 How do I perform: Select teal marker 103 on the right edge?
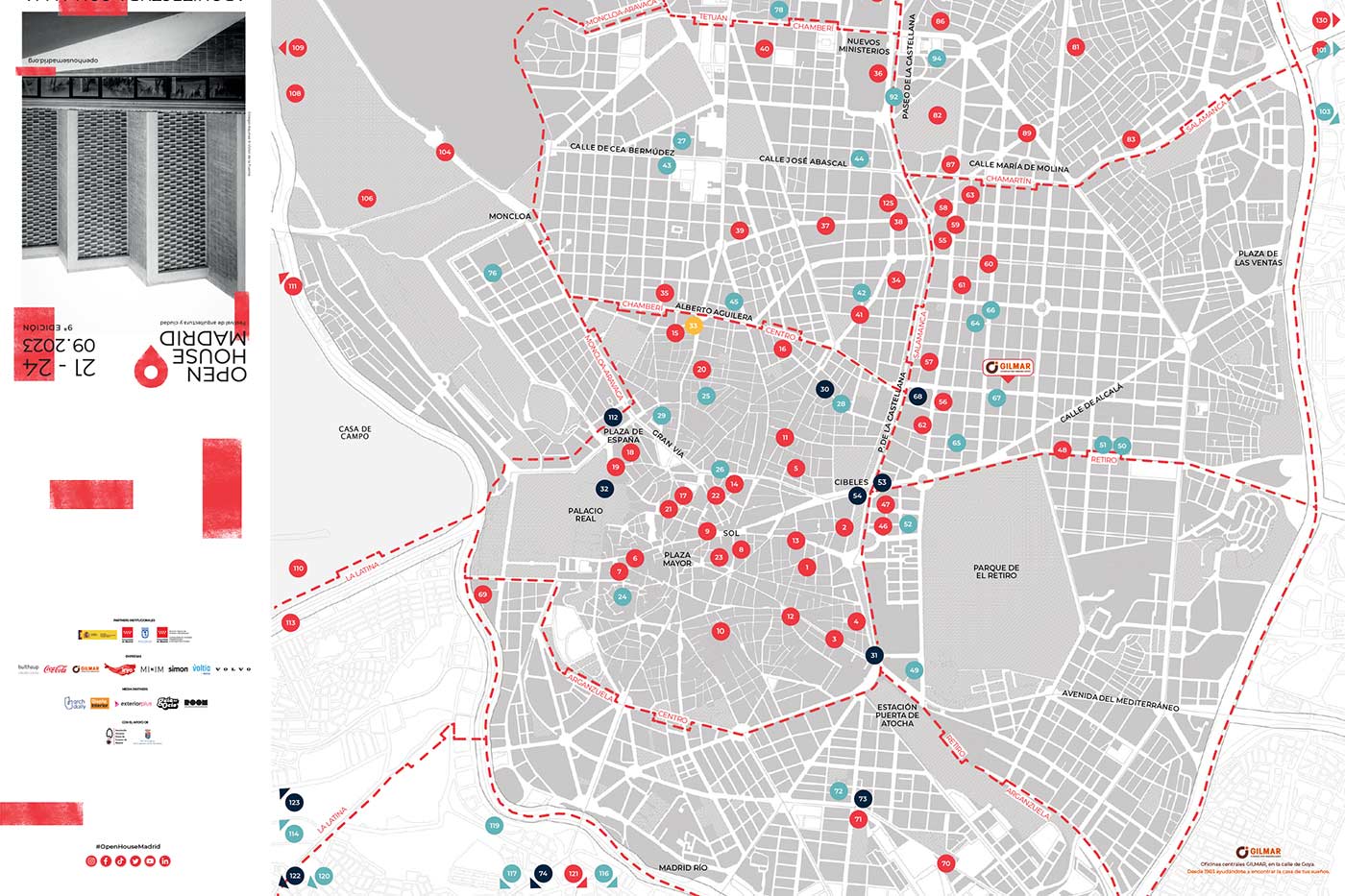[1325, 111]
